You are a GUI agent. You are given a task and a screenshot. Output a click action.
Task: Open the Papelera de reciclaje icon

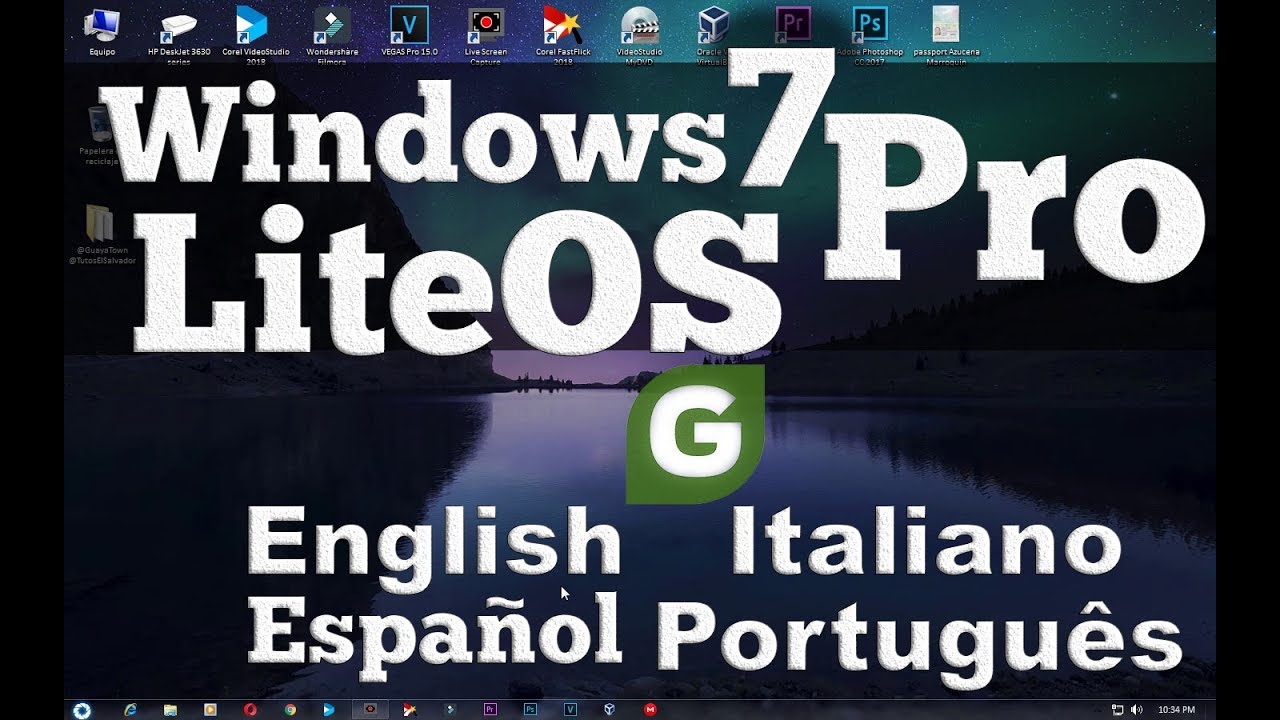pos(100,135)
